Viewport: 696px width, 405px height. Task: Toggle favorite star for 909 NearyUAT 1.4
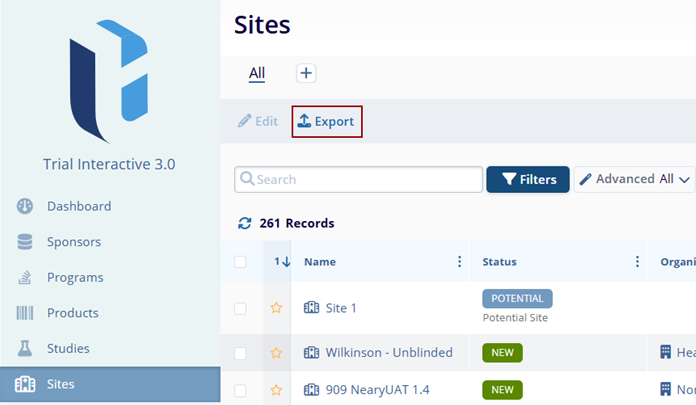pyautogui.click(x=277, y=389)
